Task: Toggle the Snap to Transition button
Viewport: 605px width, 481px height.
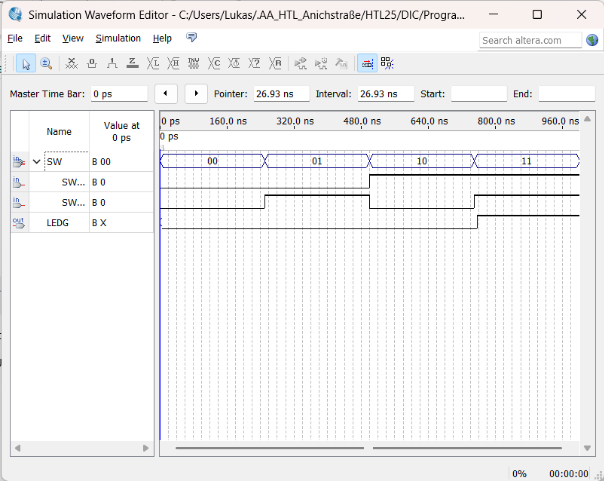Action: (x=388, y=63)
